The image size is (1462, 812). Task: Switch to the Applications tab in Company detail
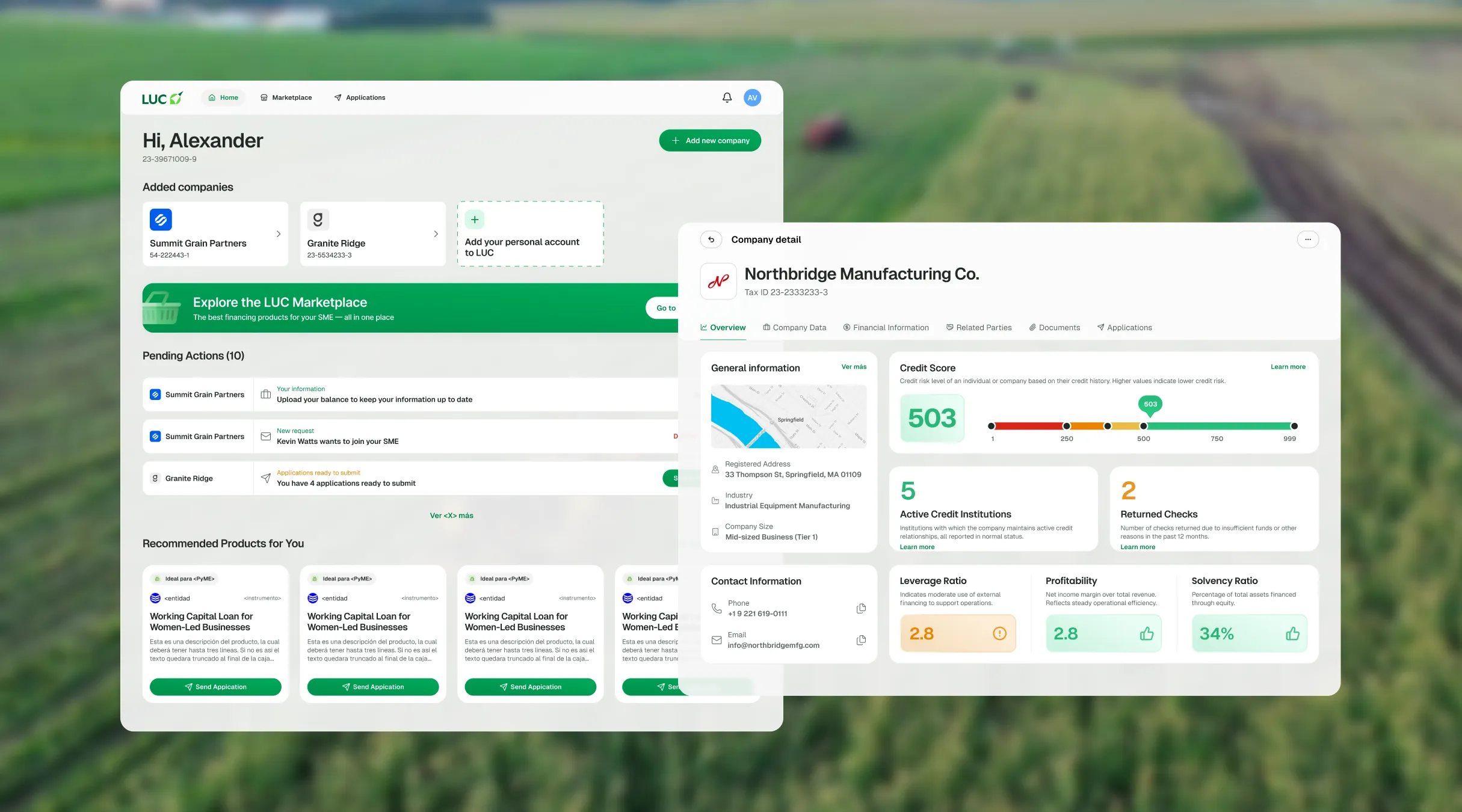[1124, 328]
